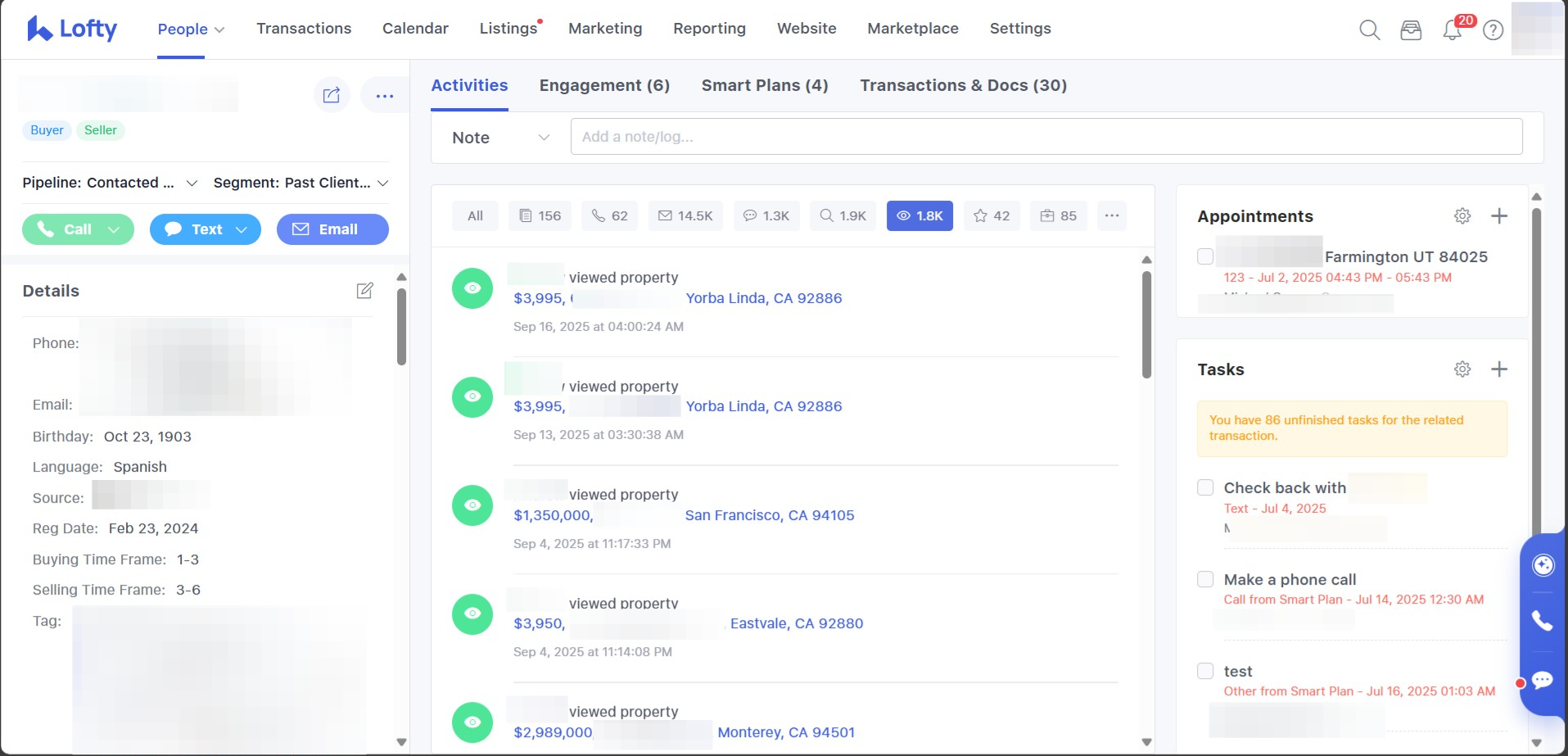
Task: Open the notifications bell
Action: 1452,30
